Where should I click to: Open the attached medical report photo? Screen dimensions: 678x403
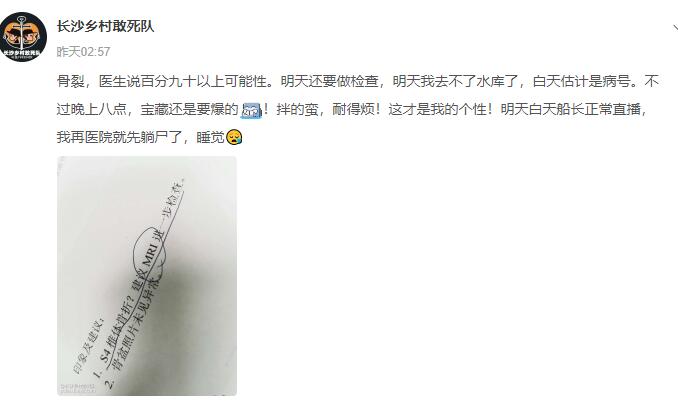click(147, 275)
